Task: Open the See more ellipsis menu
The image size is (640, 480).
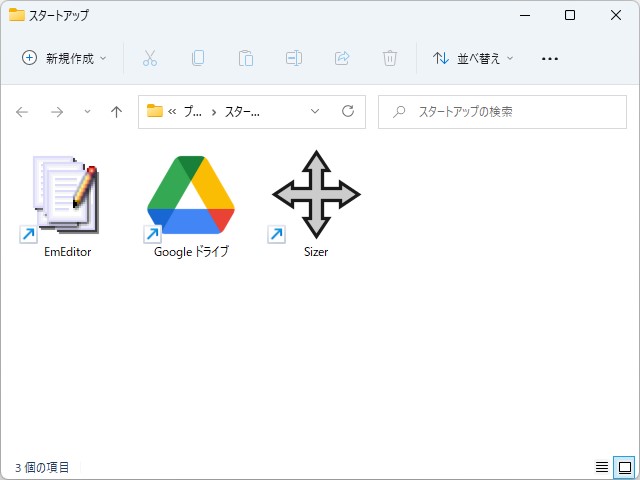Action: pos(549,59)
